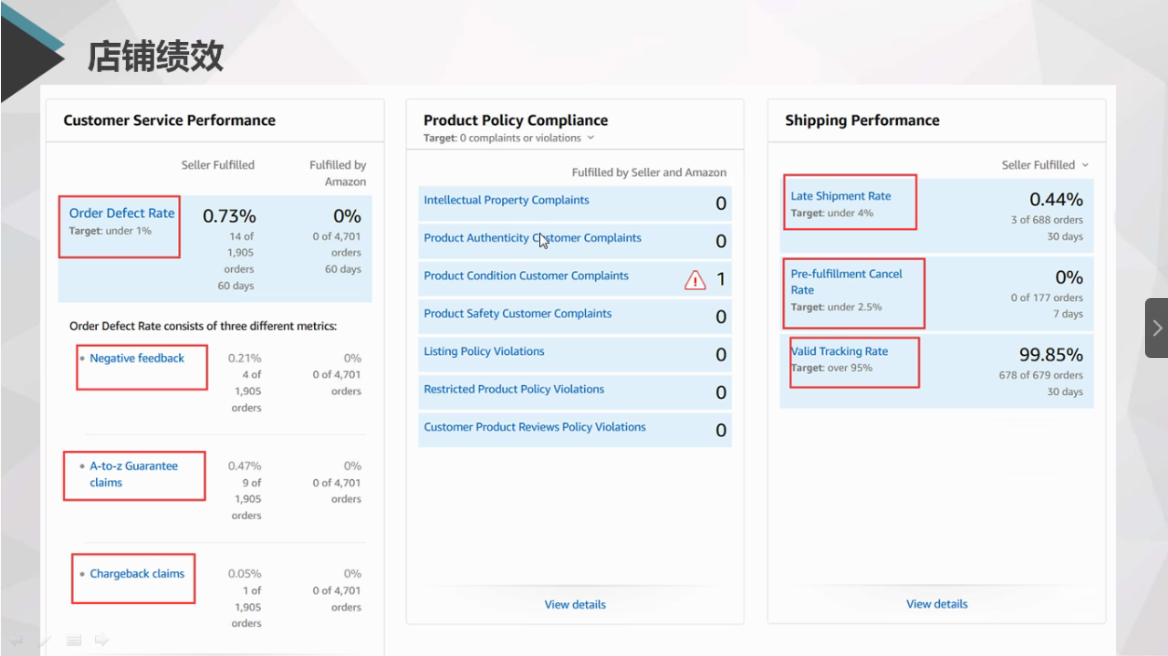The image size is (1168, 656).
Task: Click View details under Product Policy Compliance
Action: [x=575, y=604]
